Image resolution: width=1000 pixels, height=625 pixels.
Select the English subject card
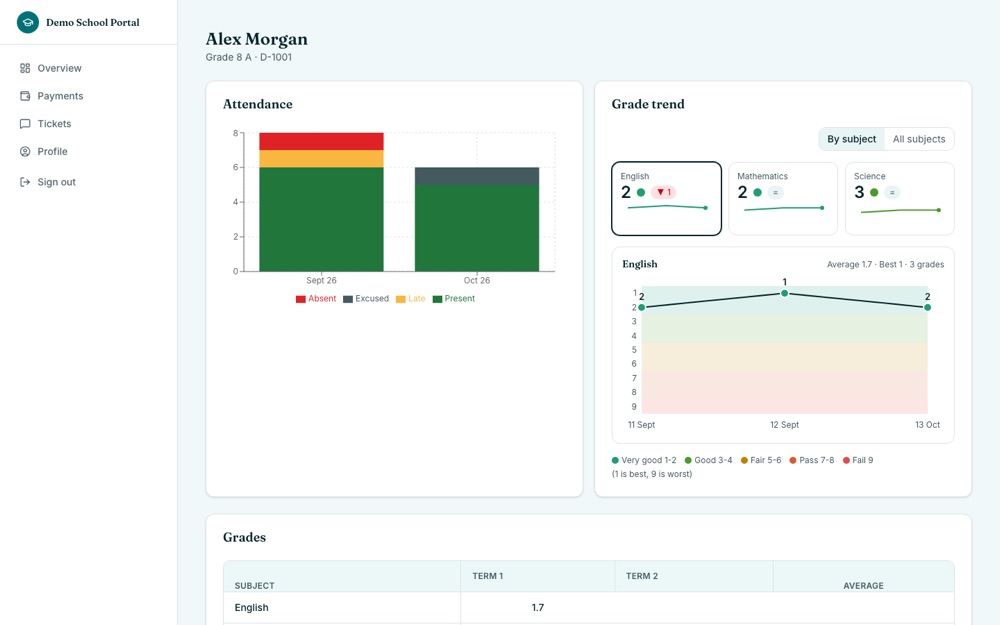(666, 198)
